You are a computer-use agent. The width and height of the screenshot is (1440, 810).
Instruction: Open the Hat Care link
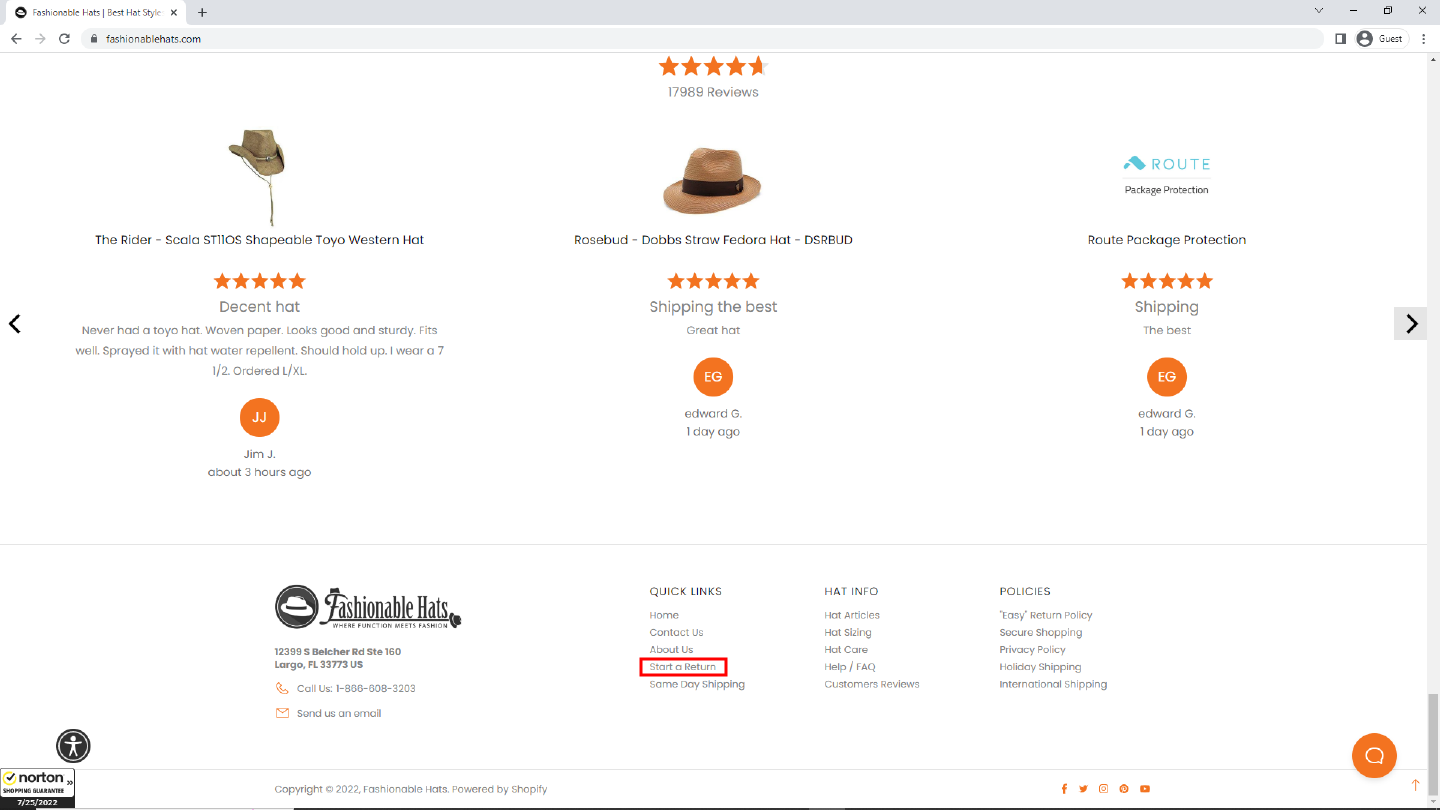846,649
